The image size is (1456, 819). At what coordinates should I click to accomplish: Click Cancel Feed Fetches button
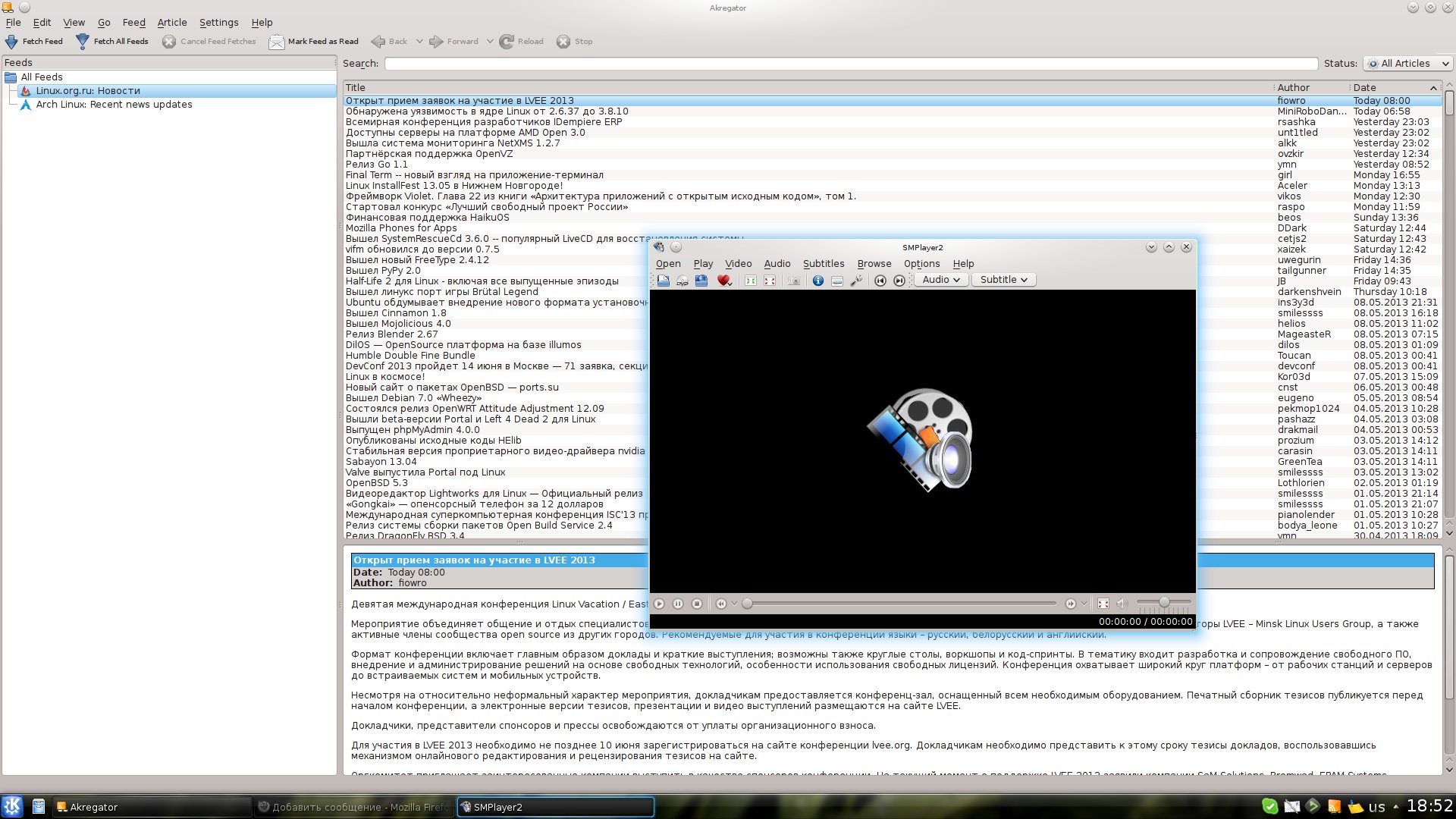[209, 42]
